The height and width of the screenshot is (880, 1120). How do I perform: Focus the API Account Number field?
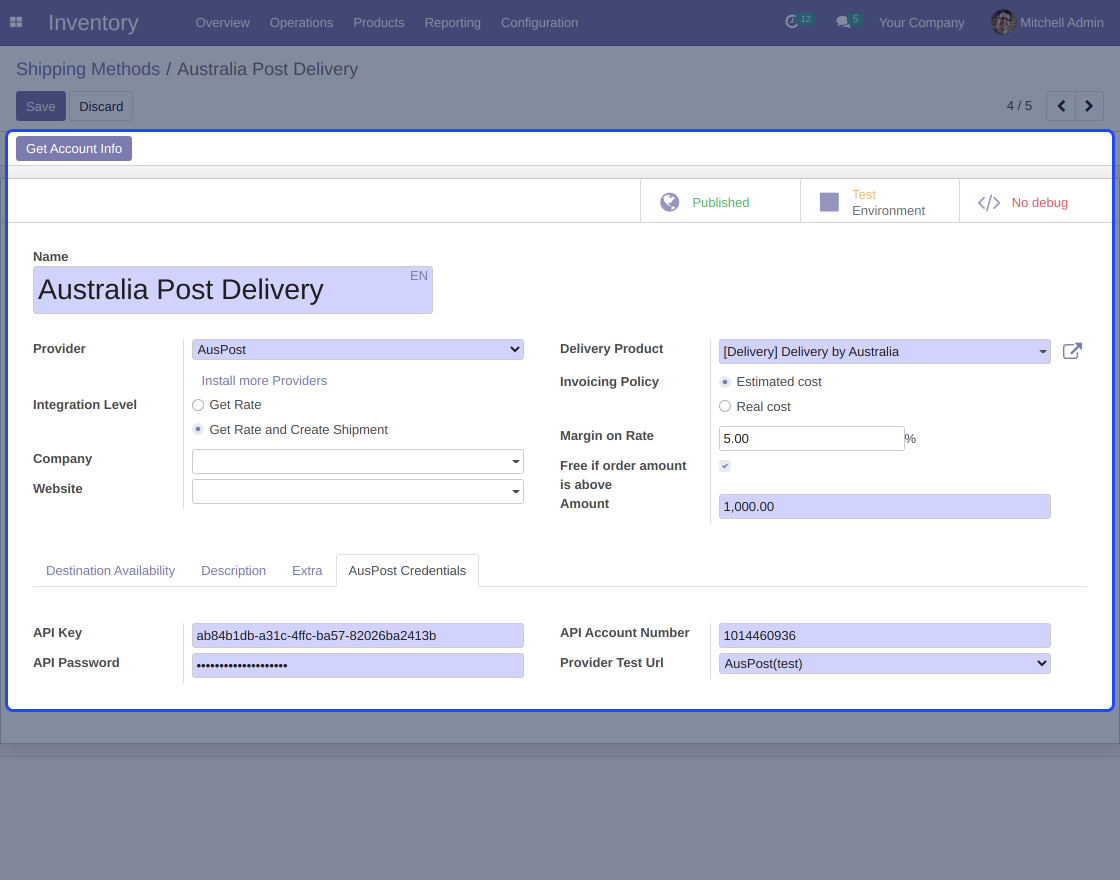[884, 636]
